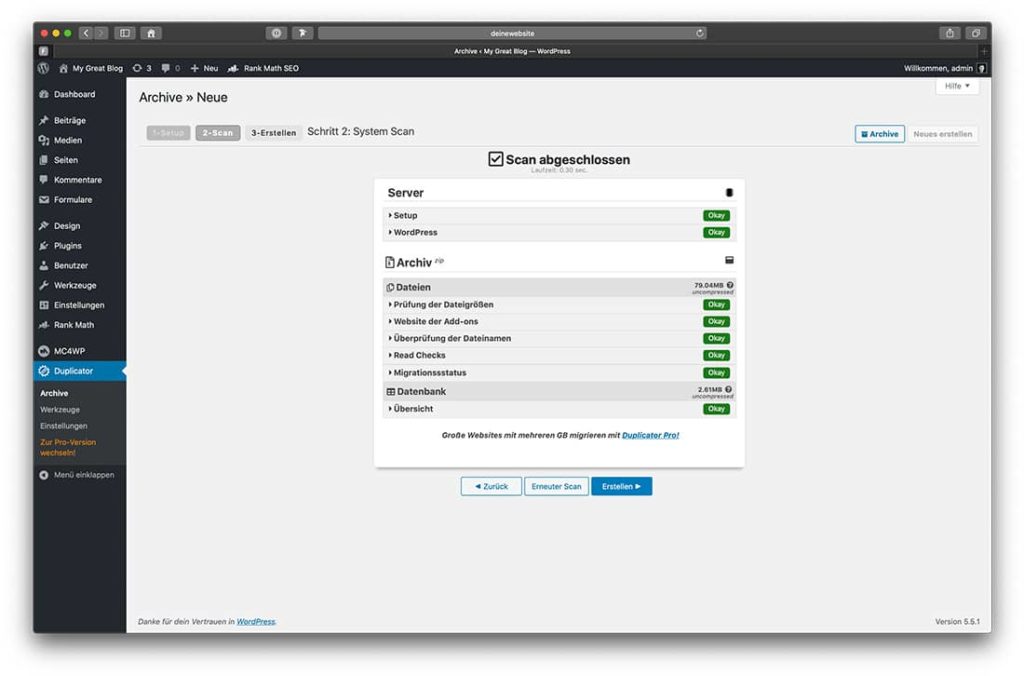Click the Werkzeuge wrench icon
The height and width of the screenshot is (676, 1024).
(44, 285)
